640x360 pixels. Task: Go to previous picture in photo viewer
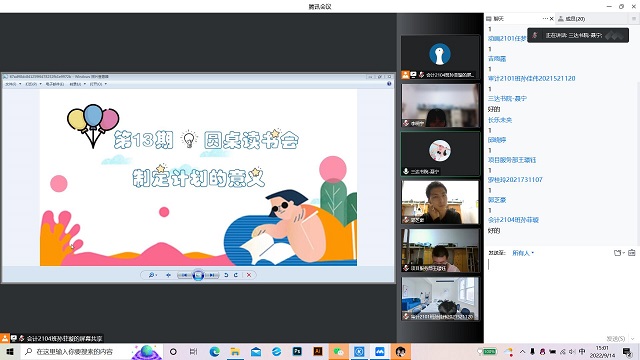click(184, 275)
